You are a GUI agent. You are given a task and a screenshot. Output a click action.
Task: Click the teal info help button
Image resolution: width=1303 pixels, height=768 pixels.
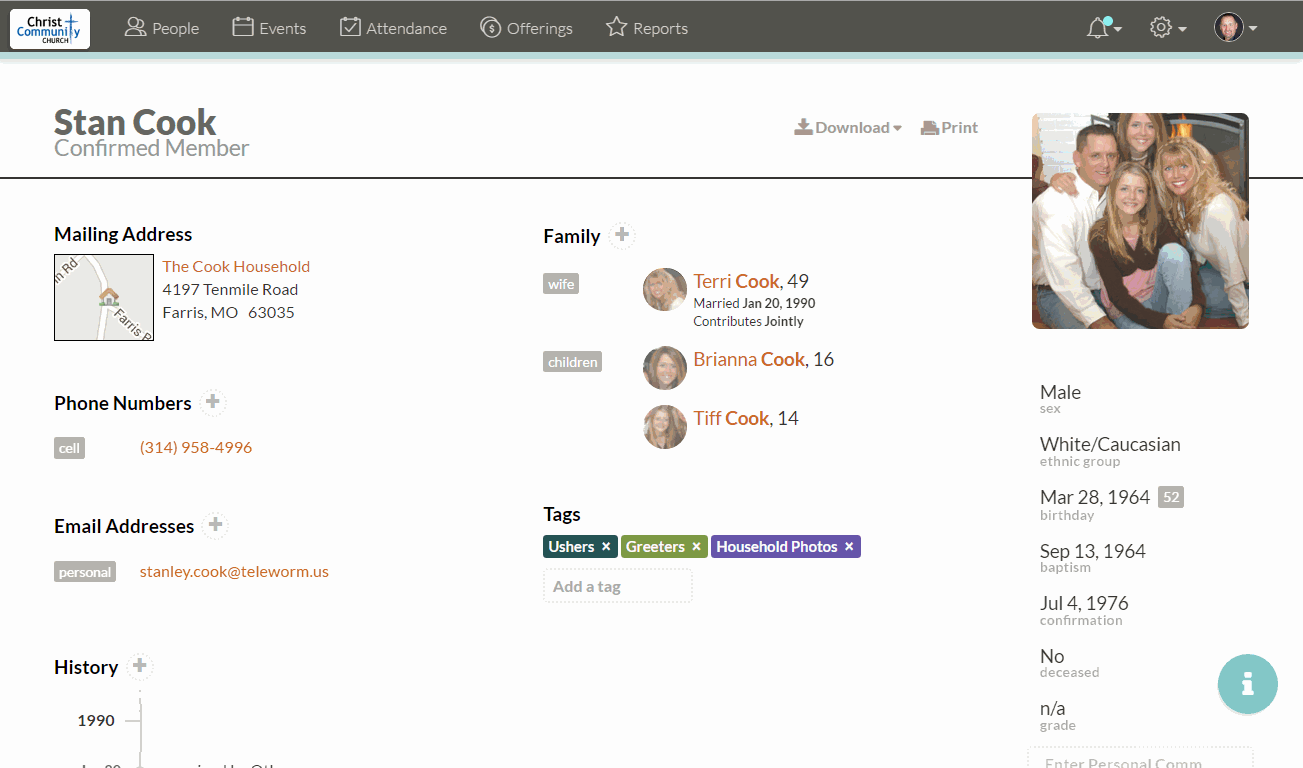click(1247, 684)
